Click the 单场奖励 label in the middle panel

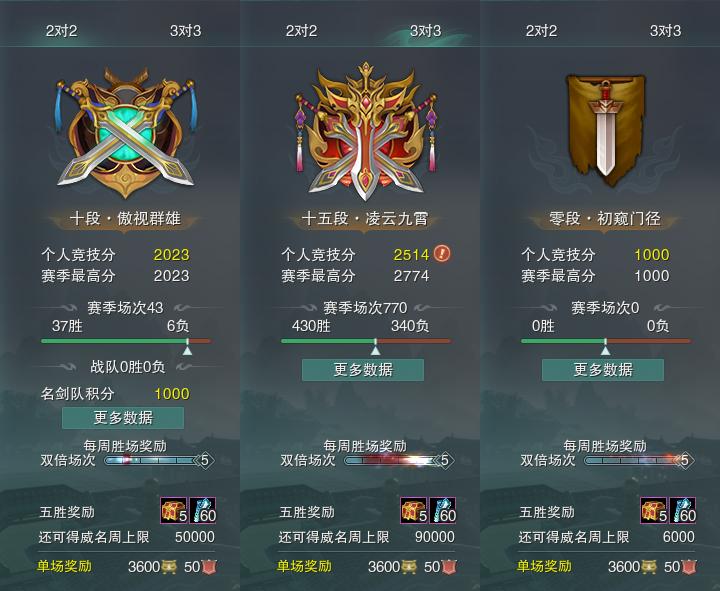pos(304,566)
